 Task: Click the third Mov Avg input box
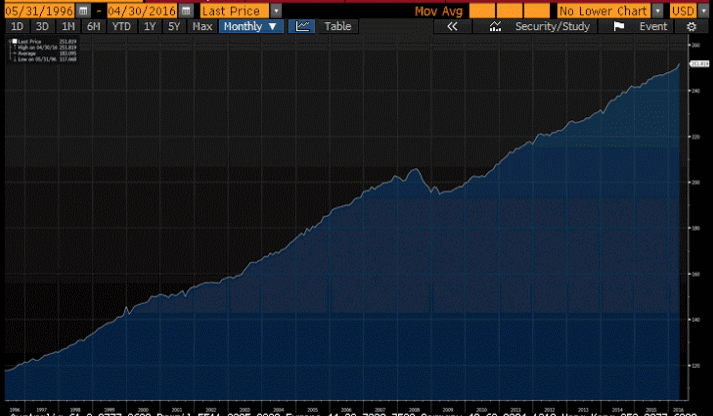click(x=537, y=10)
